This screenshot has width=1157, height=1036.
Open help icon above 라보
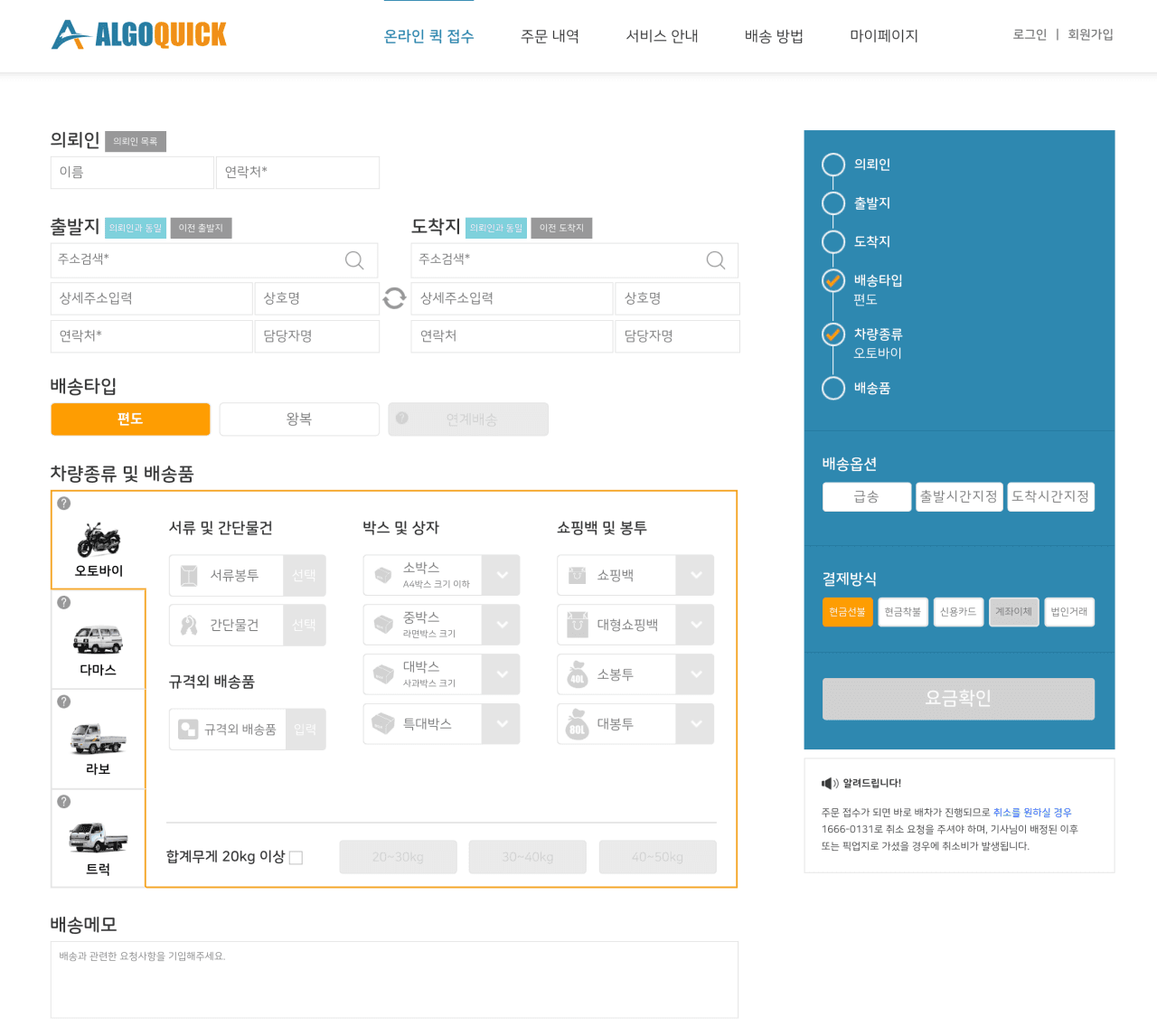click(x=64, y=702)
